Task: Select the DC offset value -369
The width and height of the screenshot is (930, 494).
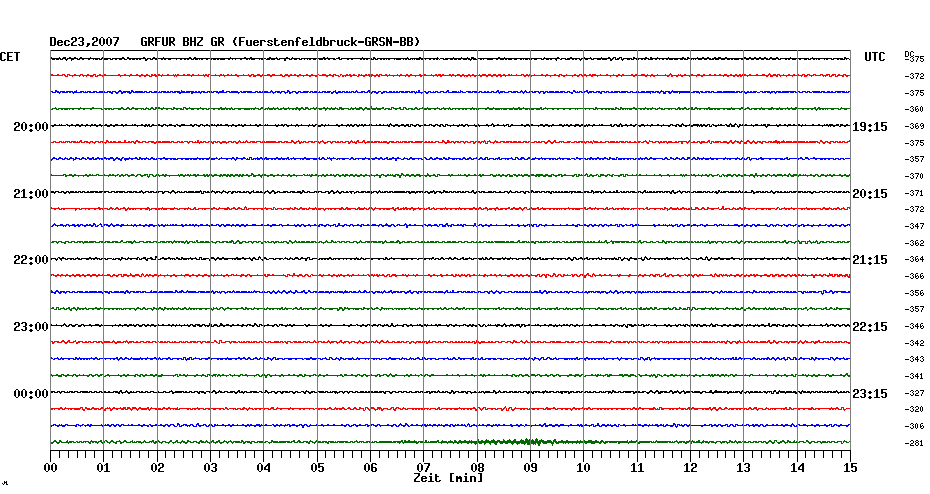Action: [914, 126]
